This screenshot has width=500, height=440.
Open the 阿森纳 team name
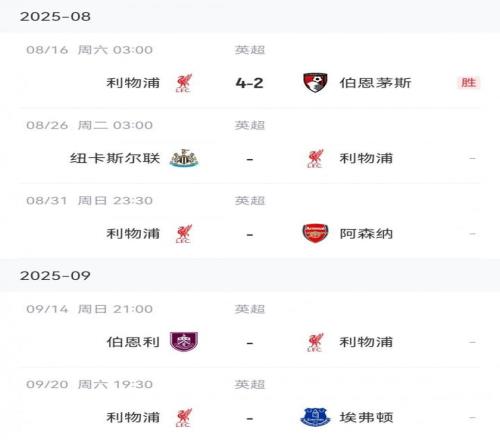[366, 233]
